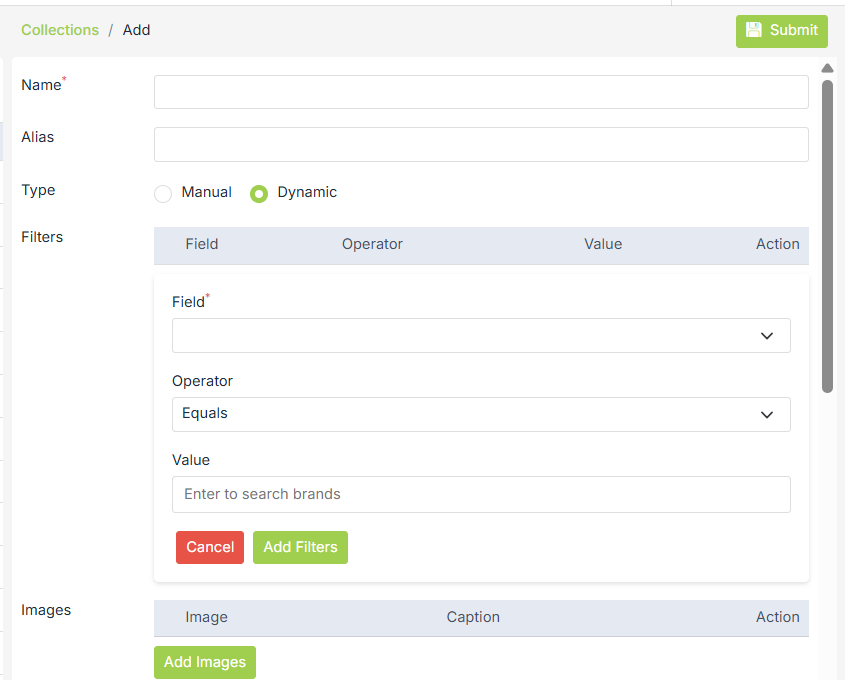Click the Add breadcrumb item
This screenshot has height=680, width=845.
pos(136,30)
